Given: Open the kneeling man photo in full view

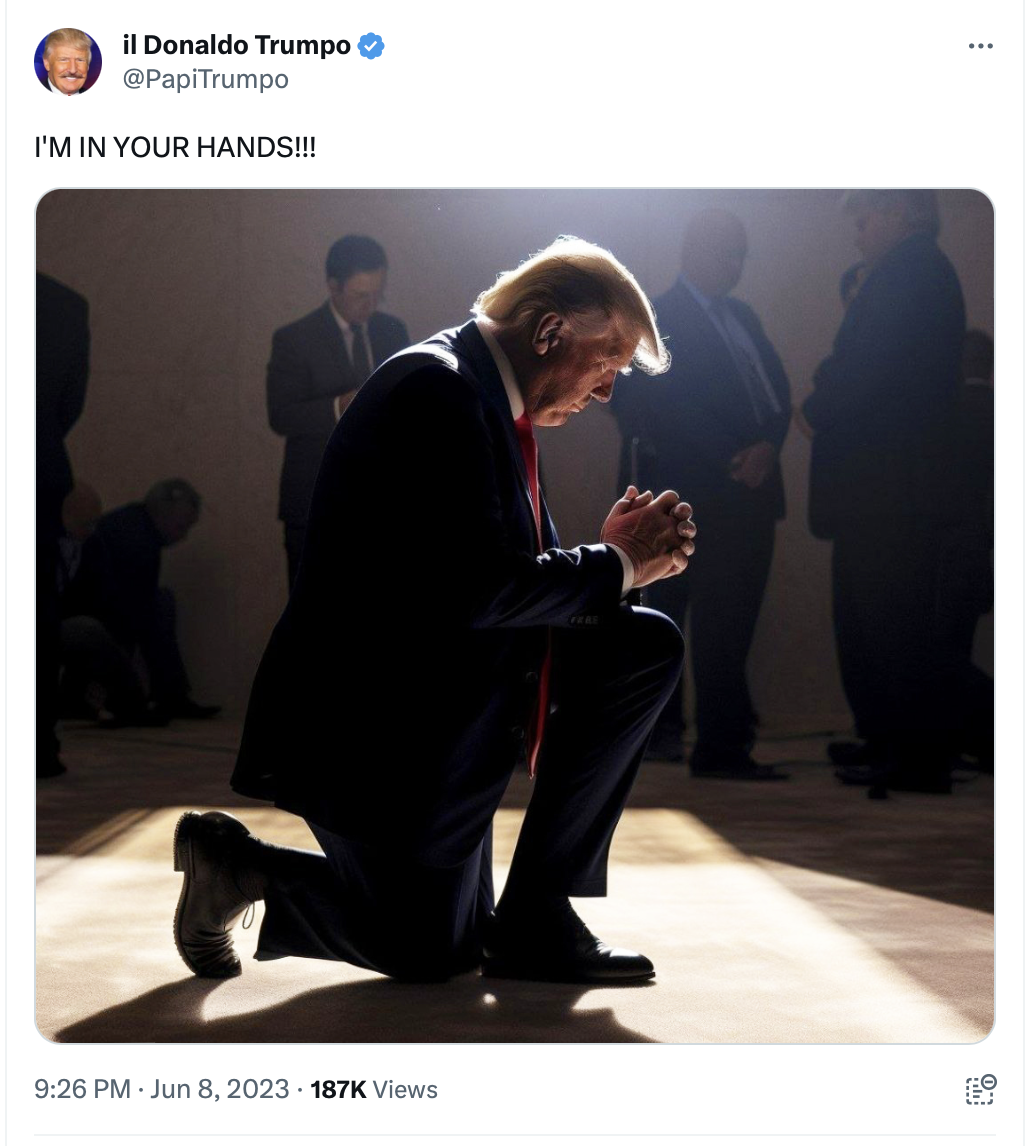Looking at the screenshot, I should [514, 615].
